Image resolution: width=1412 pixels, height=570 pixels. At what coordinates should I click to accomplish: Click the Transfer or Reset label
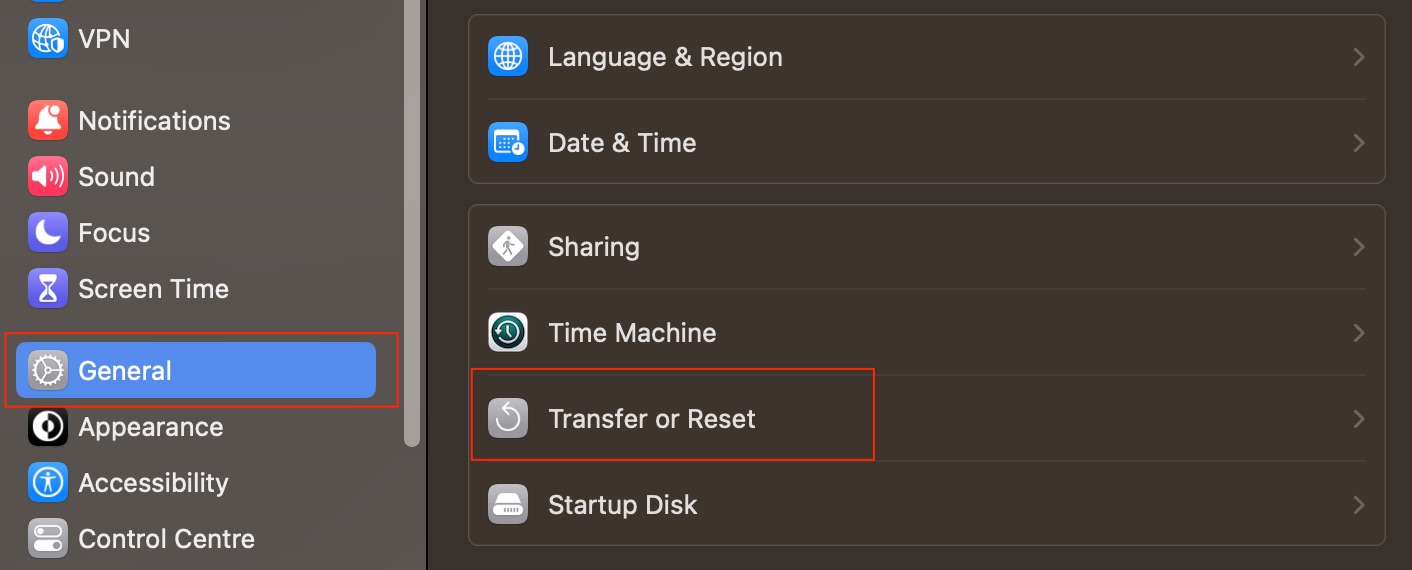pyautogui.click(x=652, y=418)
